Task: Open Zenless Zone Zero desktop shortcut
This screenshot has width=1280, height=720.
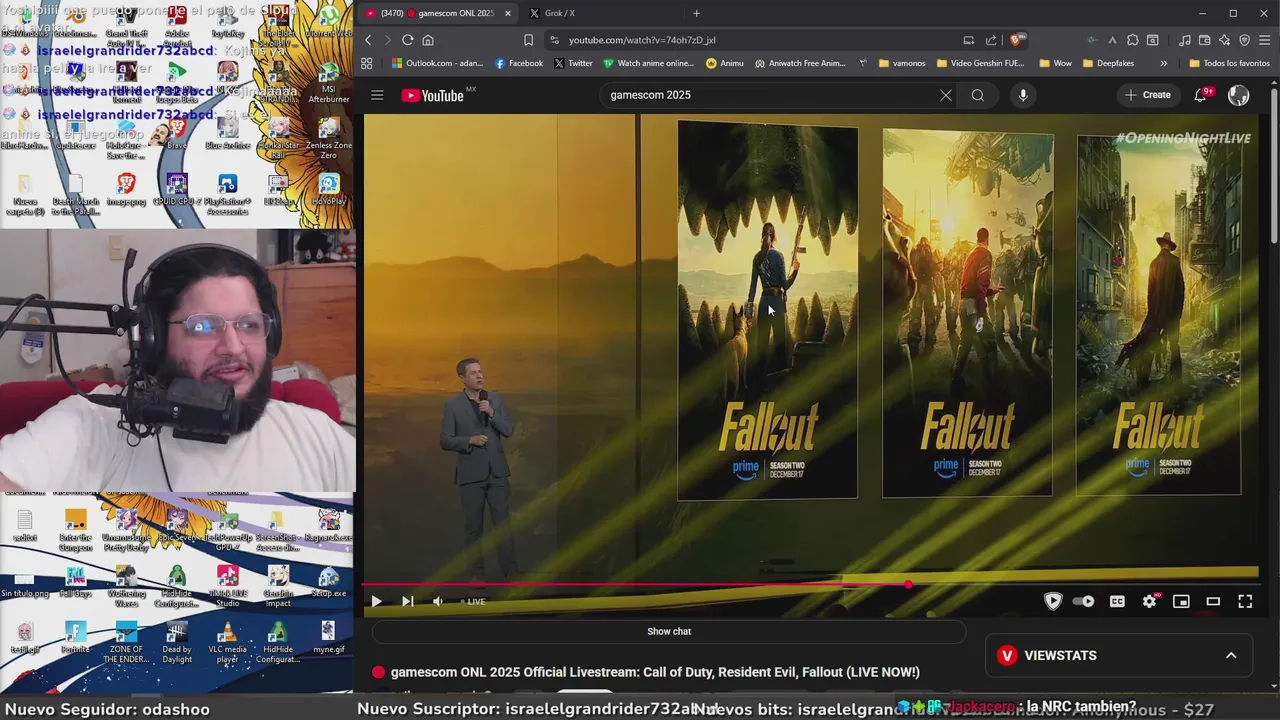Action: tap(329, 137)
